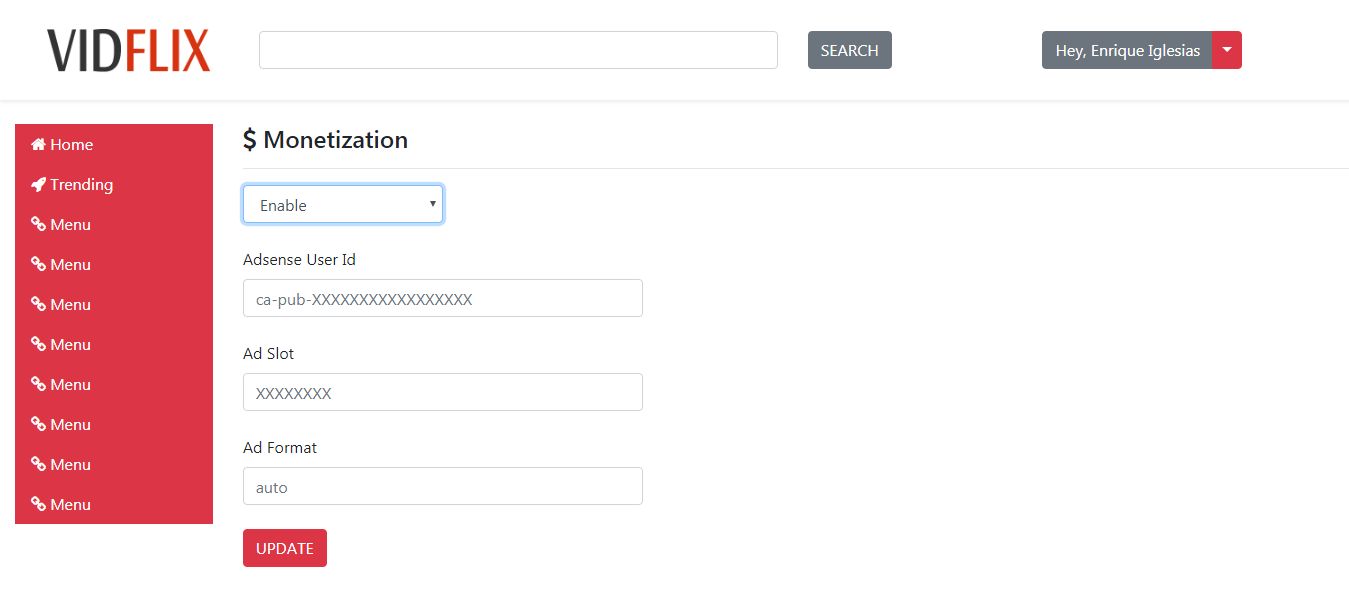Screen dimensions: 1349x609
Task: Open the Enable monetization dropdown
Action: (342, 205)
